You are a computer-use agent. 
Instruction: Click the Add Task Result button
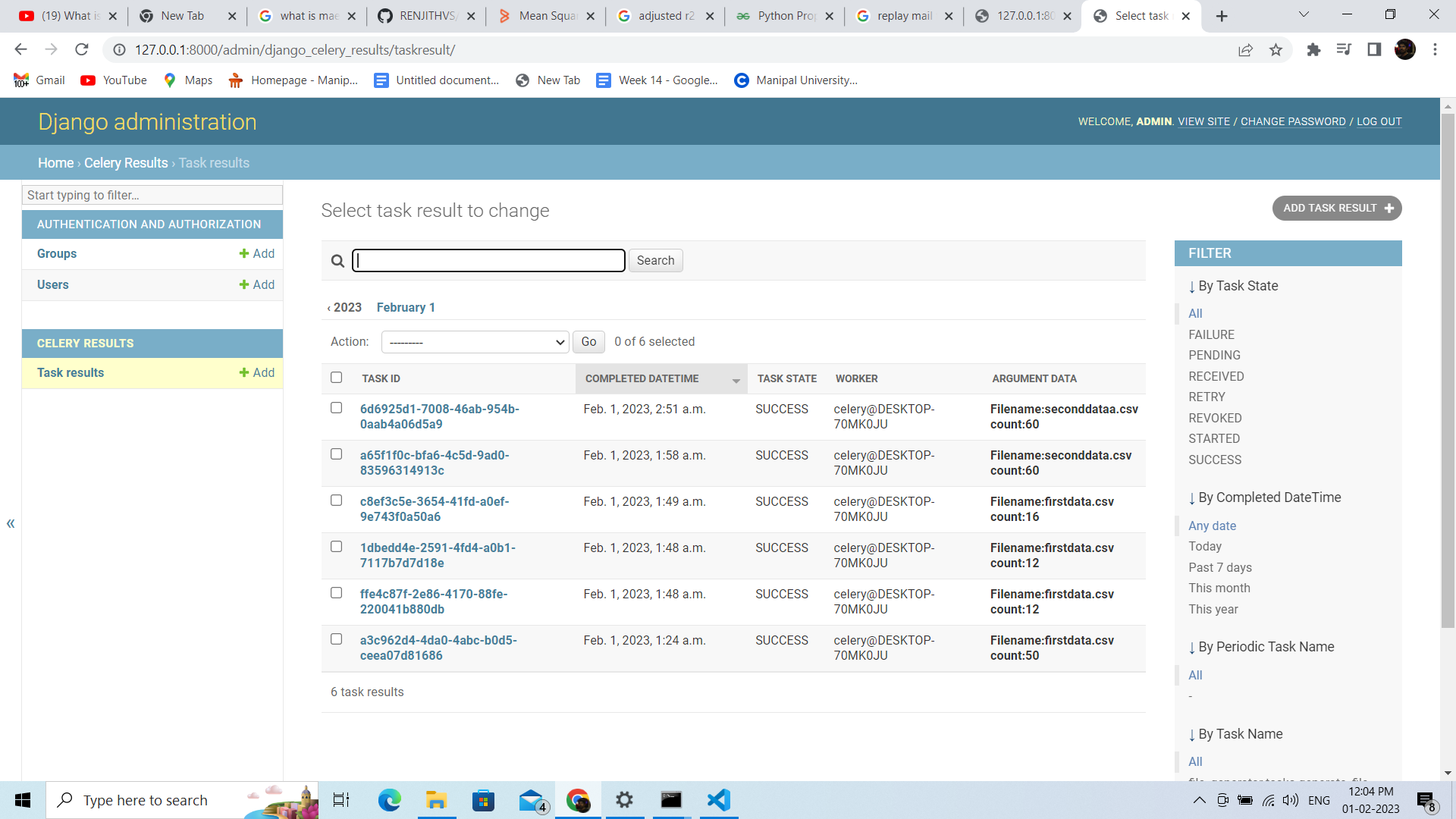click(x=1336, y=208)
